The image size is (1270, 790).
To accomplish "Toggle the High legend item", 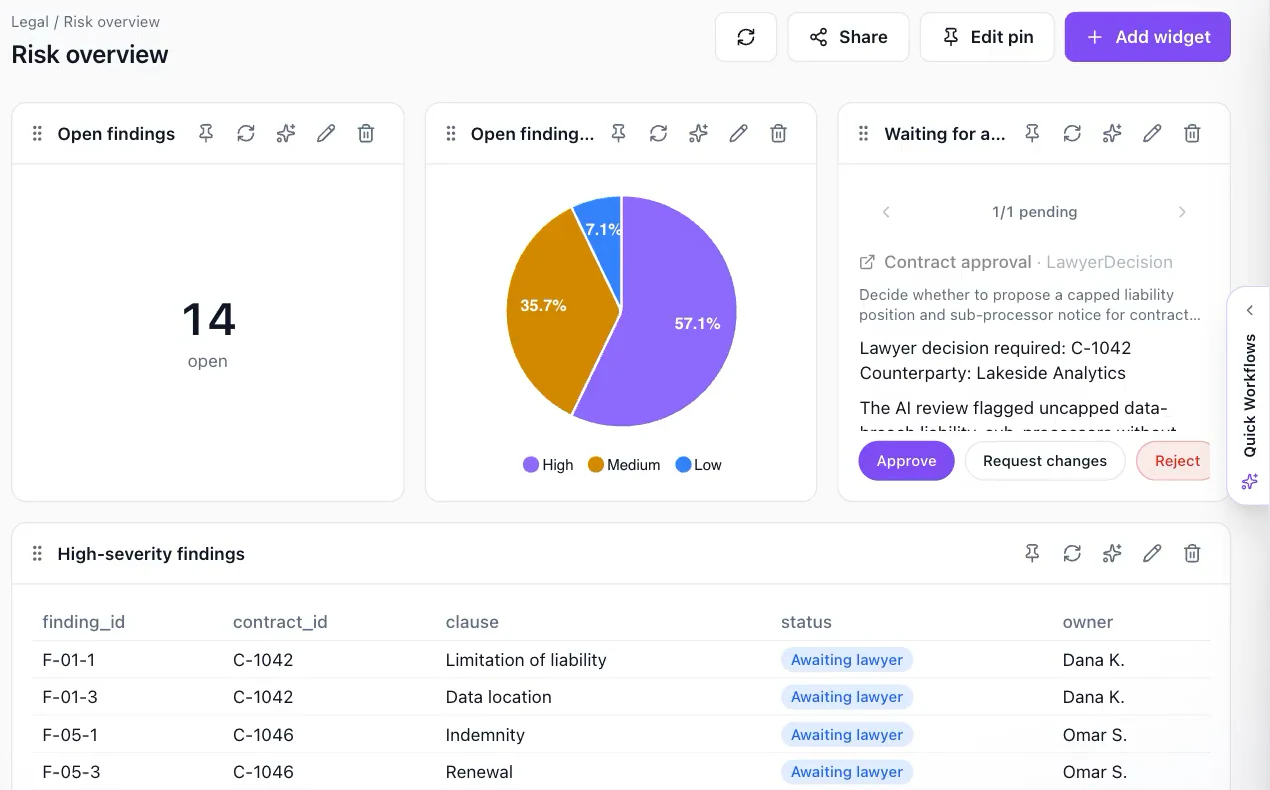I will pos(548,465).
